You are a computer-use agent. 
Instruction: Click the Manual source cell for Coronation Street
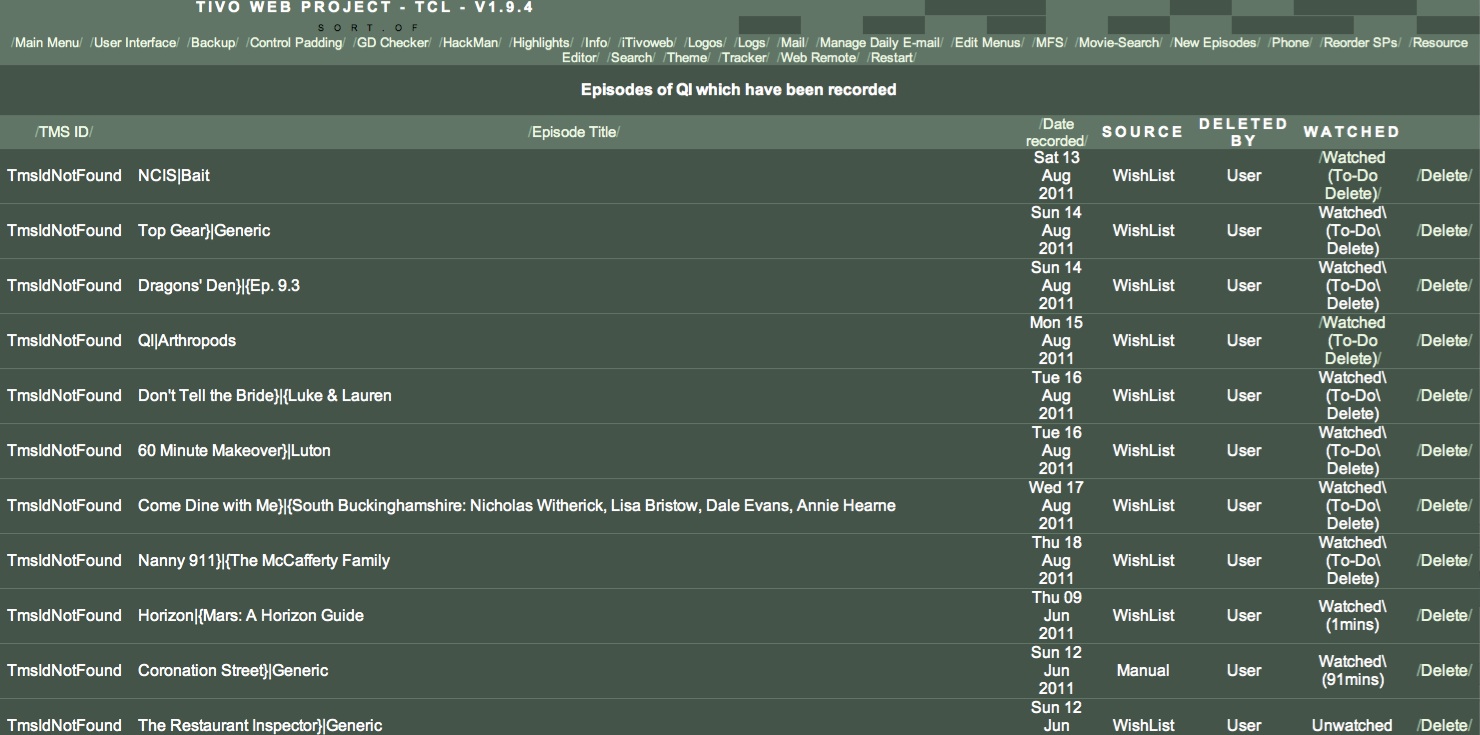(1143, 671)
